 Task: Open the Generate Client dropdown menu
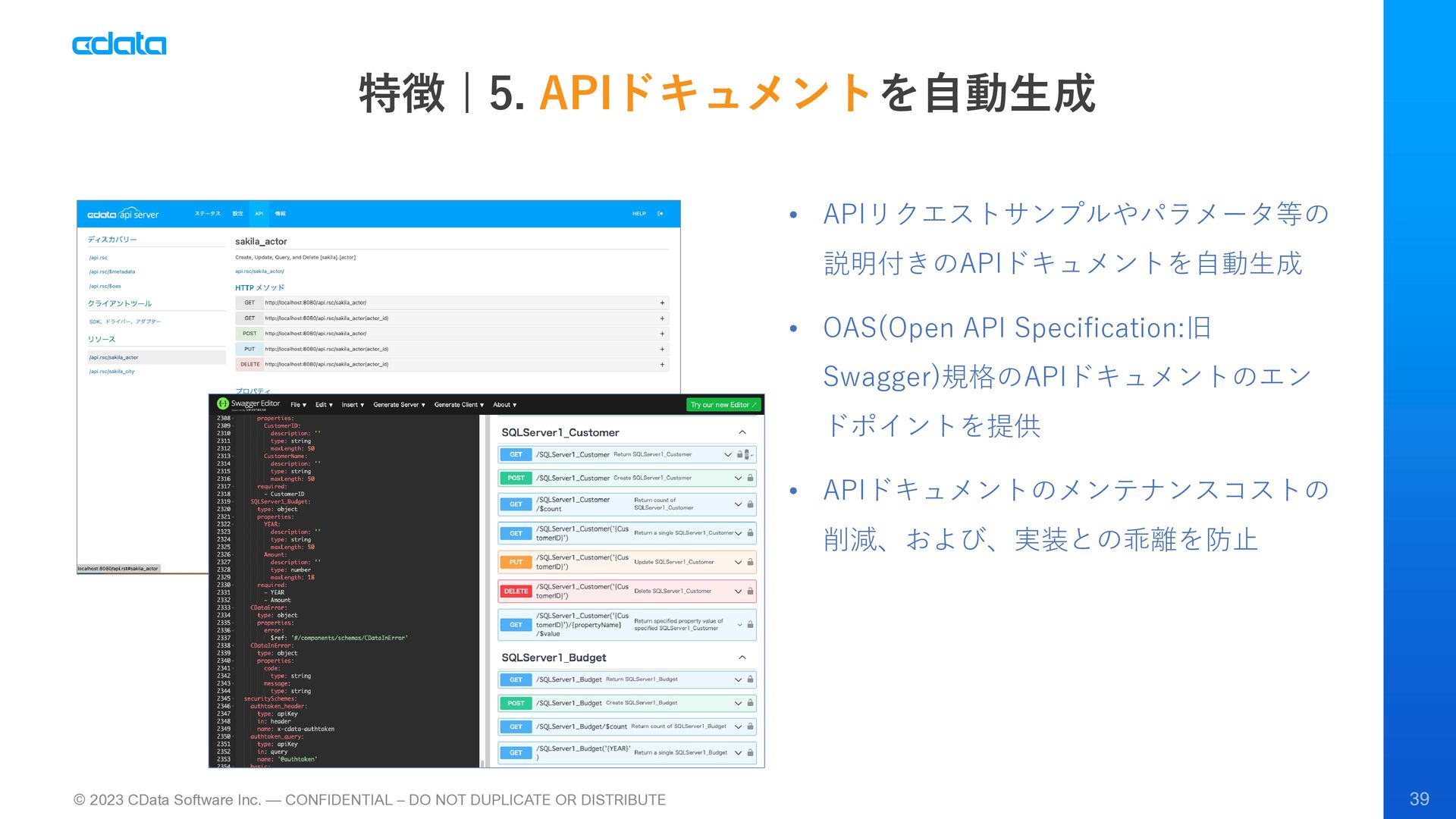coord(459,405)
